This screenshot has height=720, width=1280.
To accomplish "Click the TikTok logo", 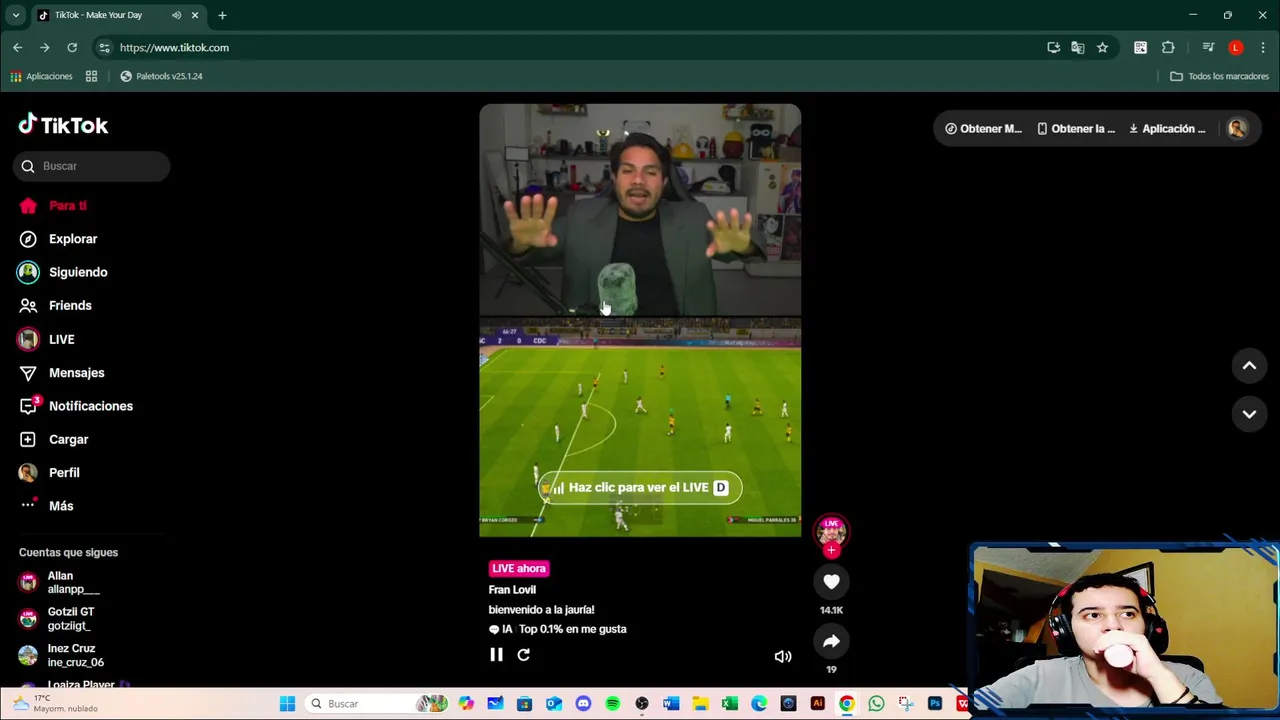I will click(x=63, y=124).
